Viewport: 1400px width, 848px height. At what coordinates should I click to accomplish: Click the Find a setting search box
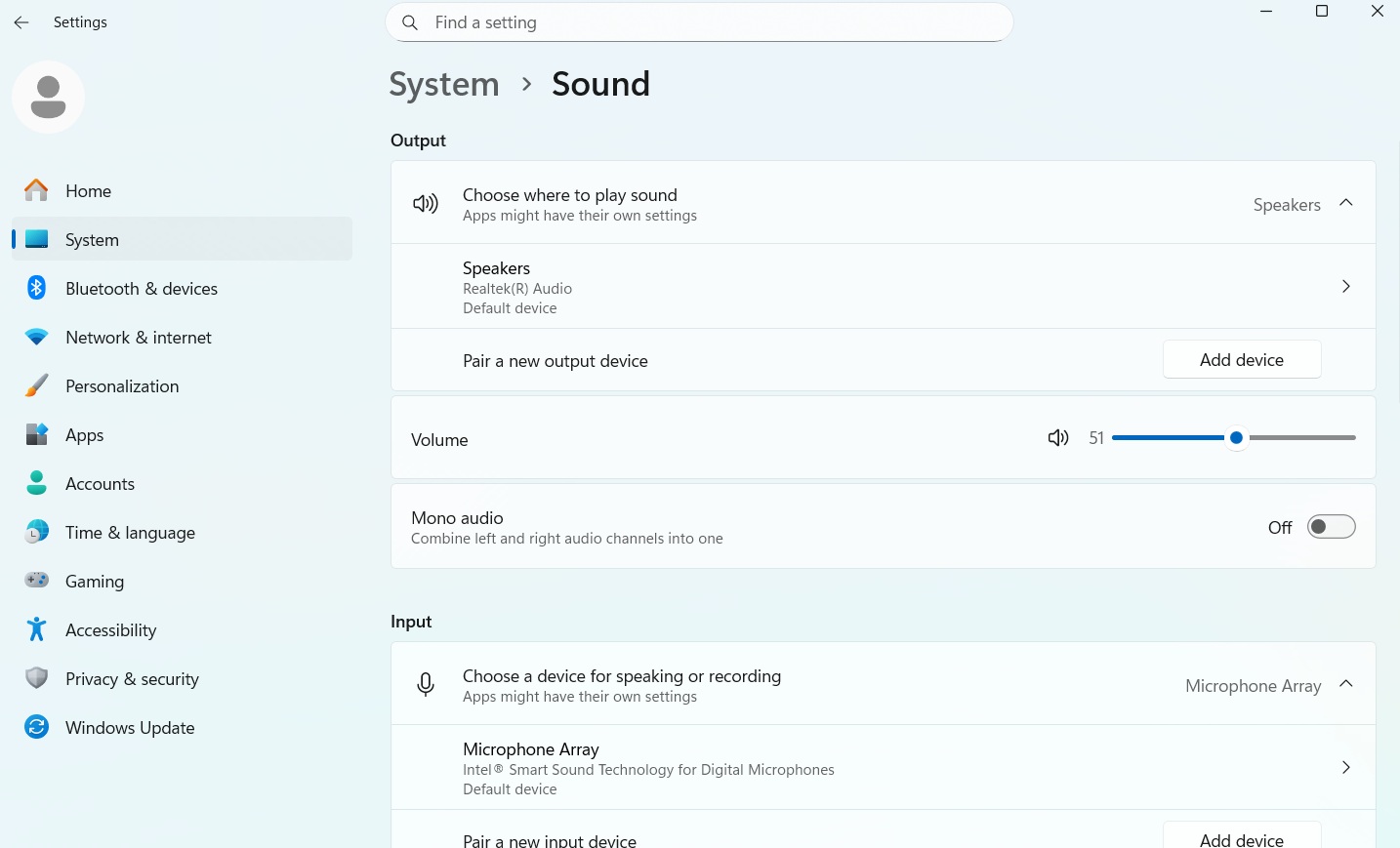click(699, 21)
